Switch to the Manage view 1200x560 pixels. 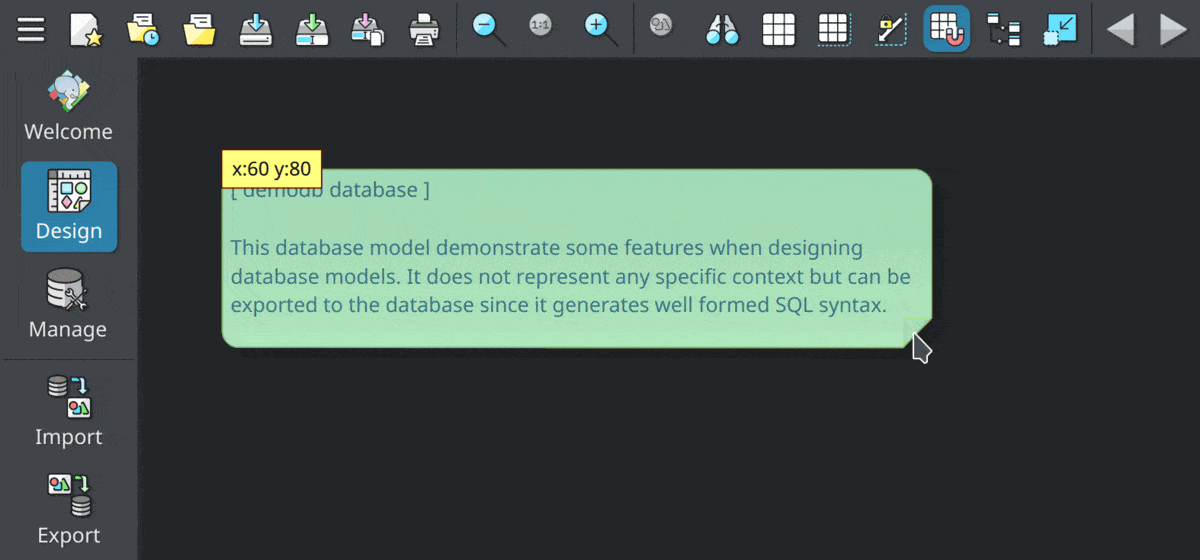(68, 305)
